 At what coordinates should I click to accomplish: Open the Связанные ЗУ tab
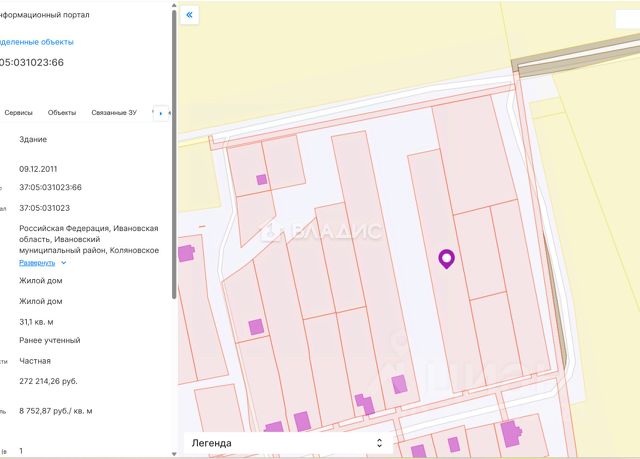click(114, 113)
